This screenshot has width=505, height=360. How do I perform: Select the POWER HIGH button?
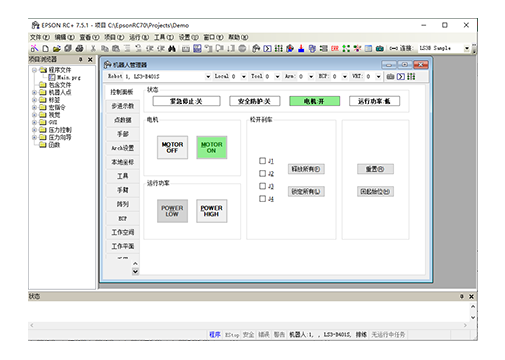pos(212,211)
